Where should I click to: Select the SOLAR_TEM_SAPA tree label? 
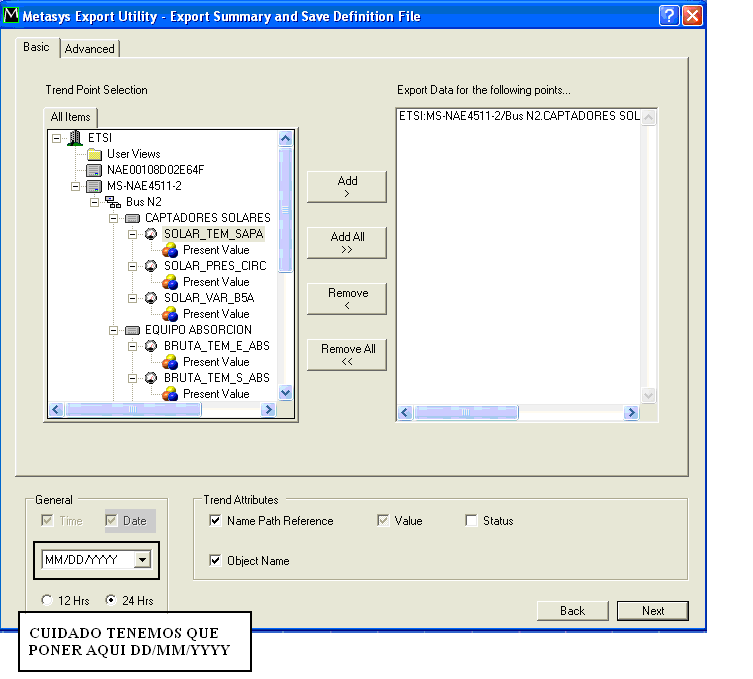coord(214,234)
